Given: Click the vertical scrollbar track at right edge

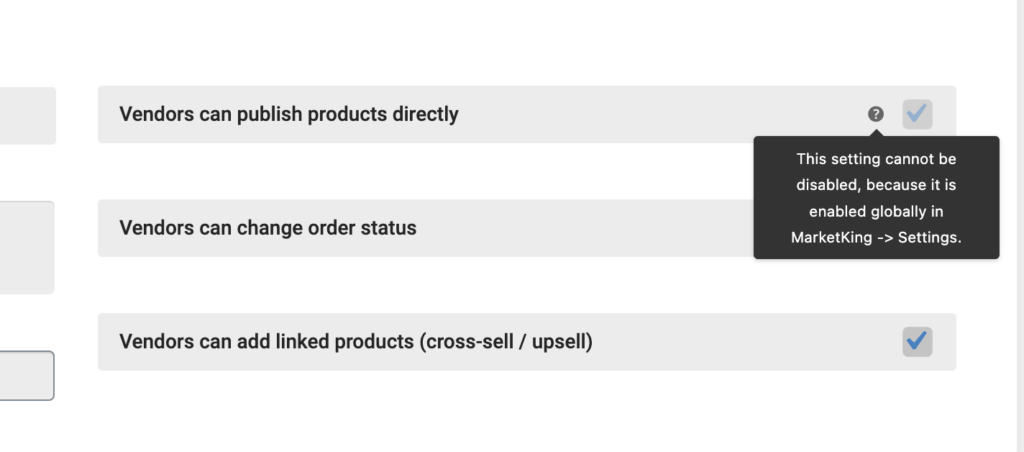Looking at the screenshot, I should pos(1019,226).
